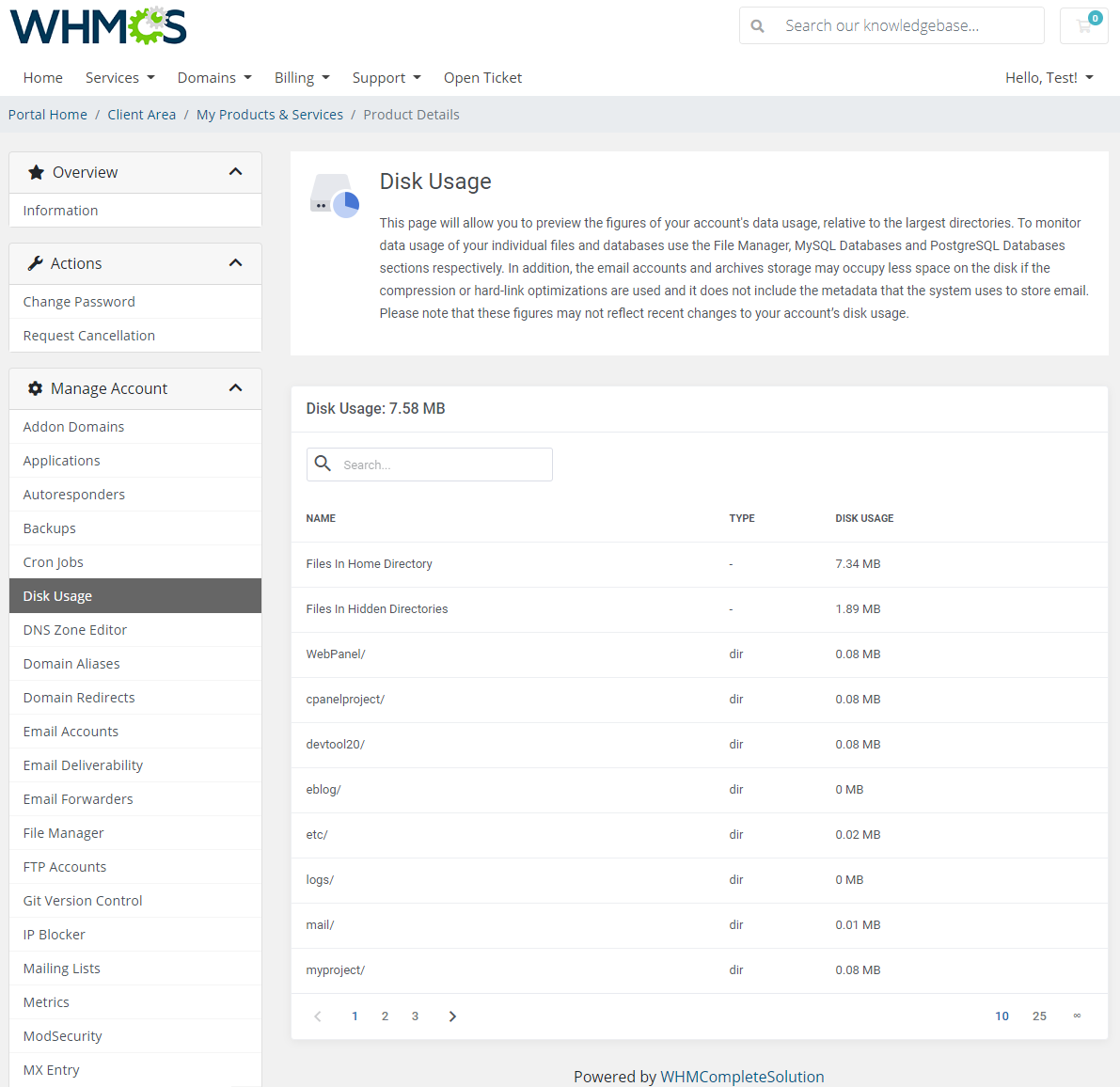Click inside the table Search field
This screenshot has width=1120, height=1087.
442,464
